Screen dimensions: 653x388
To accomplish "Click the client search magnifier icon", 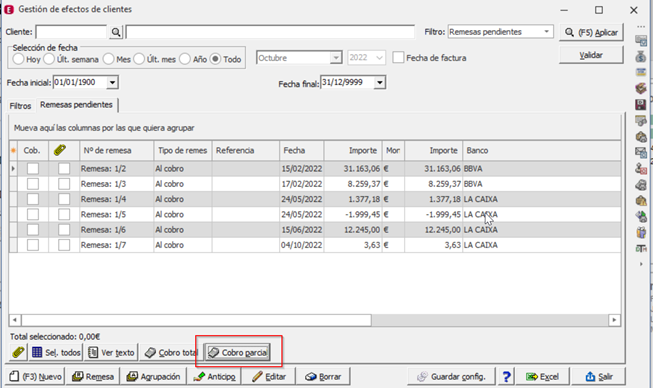I will tap(116, 32).
